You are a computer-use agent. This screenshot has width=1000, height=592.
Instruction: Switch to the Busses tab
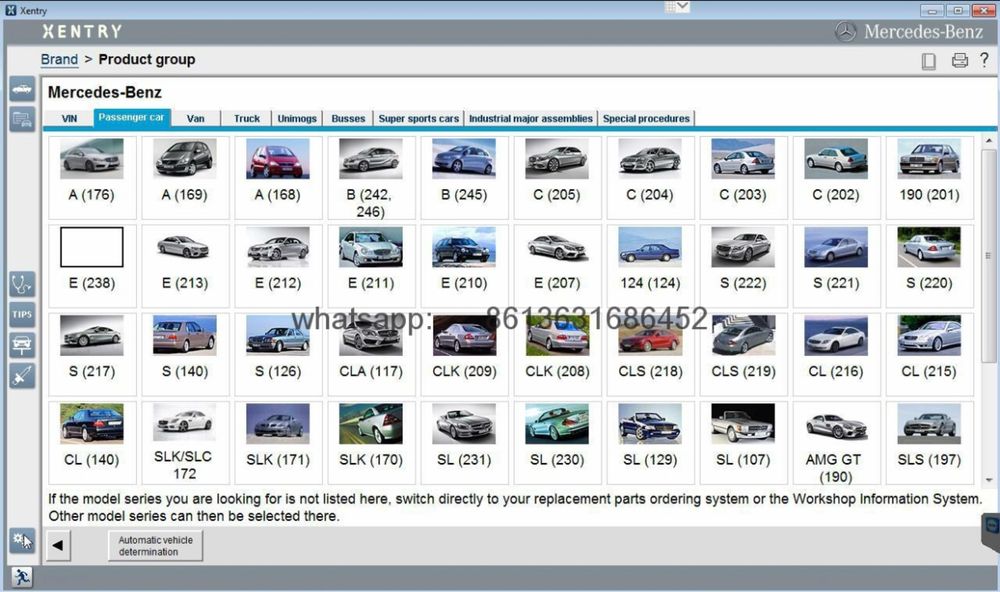click(348, 119)
